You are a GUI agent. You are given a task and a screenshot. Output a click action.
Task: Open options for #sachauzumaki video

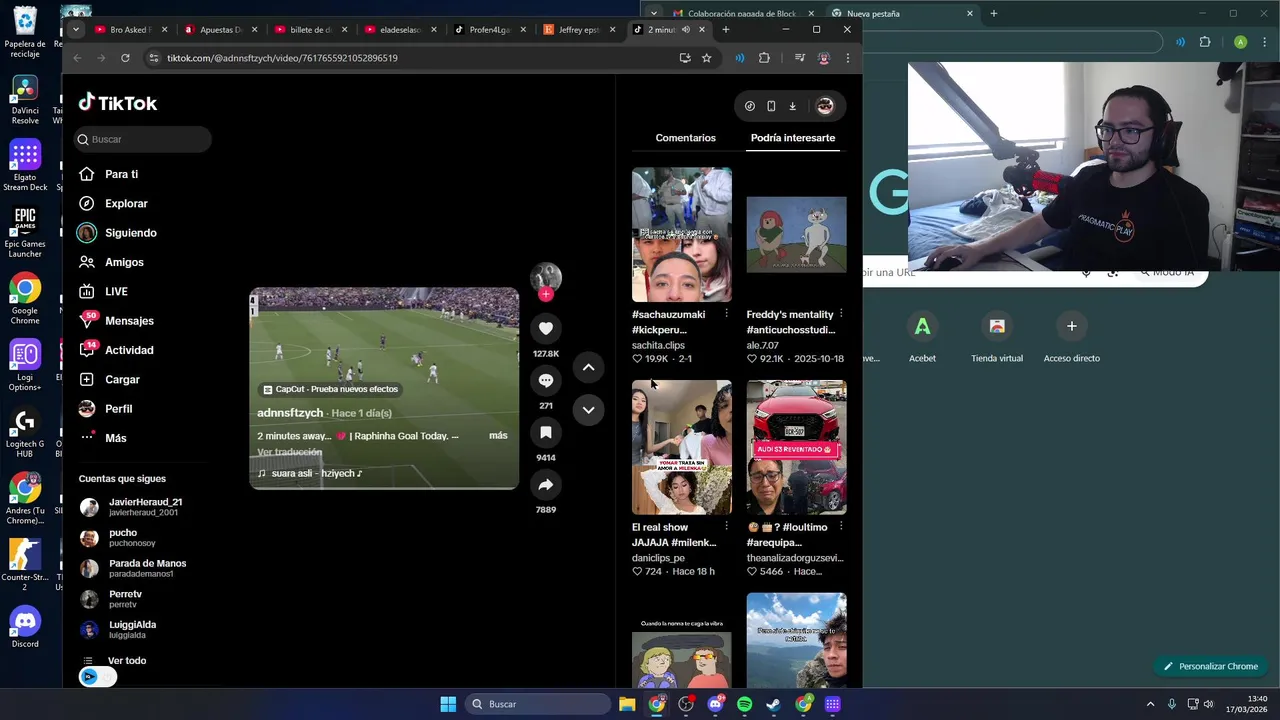(726, 314)
